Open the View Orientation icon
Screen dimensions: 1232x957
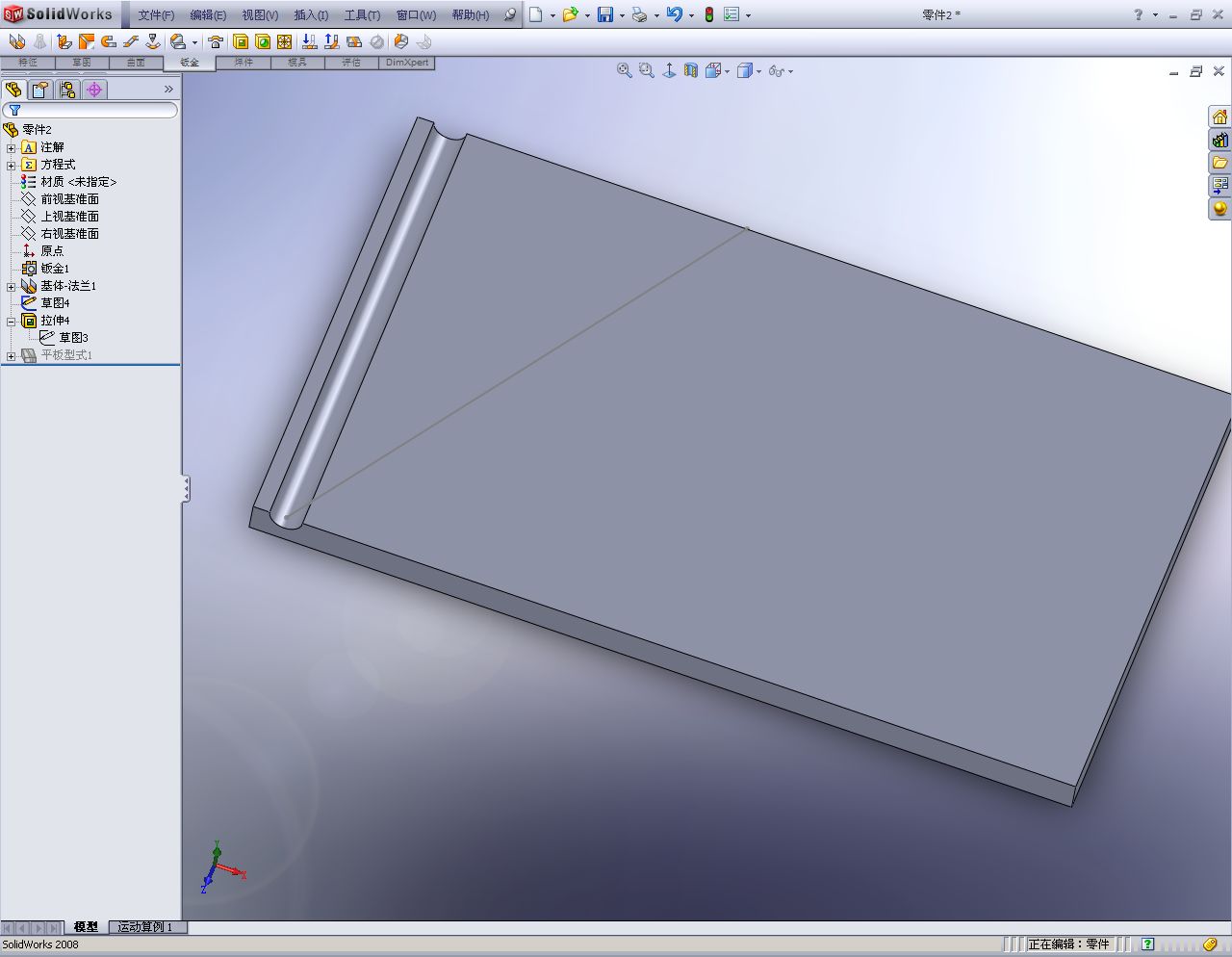(714, 70)
